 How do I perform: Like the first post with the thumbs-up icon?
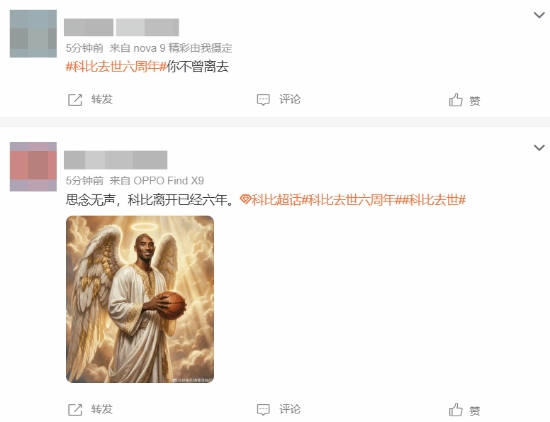pos(456,100)
